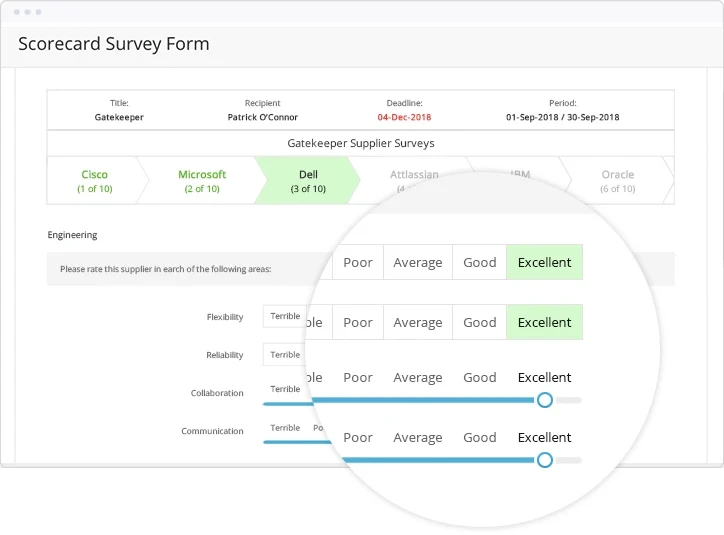Click the Collaboration row label

coord(217,393)
